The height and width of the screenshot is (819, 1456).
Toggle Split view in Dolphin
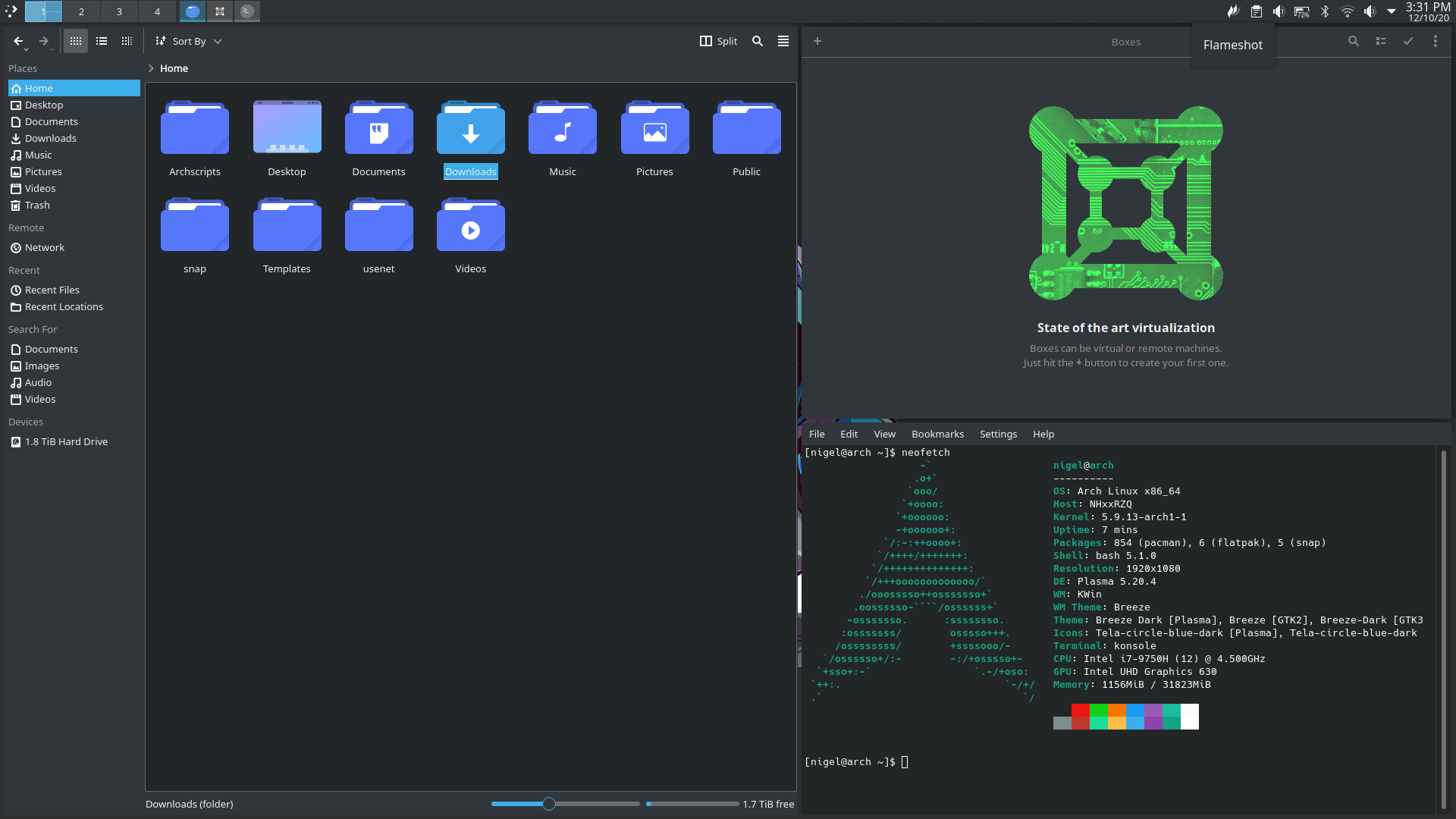pyautogui.click(x=718, y=42)
